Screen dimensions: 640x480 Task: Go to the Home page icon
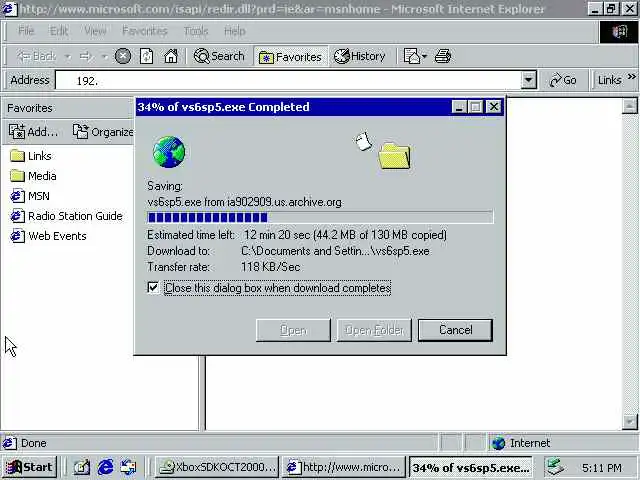pos(171,56)
